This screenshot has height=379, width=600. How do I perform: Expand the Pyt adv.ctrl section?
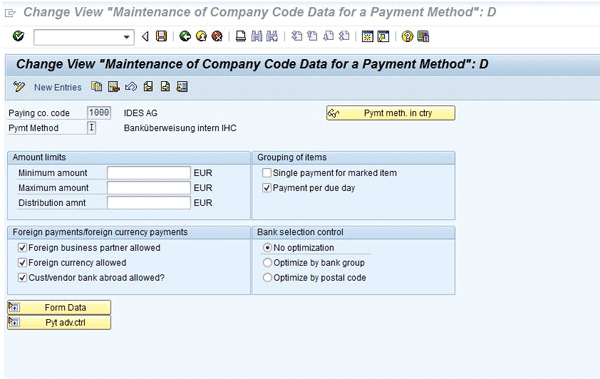59,322
